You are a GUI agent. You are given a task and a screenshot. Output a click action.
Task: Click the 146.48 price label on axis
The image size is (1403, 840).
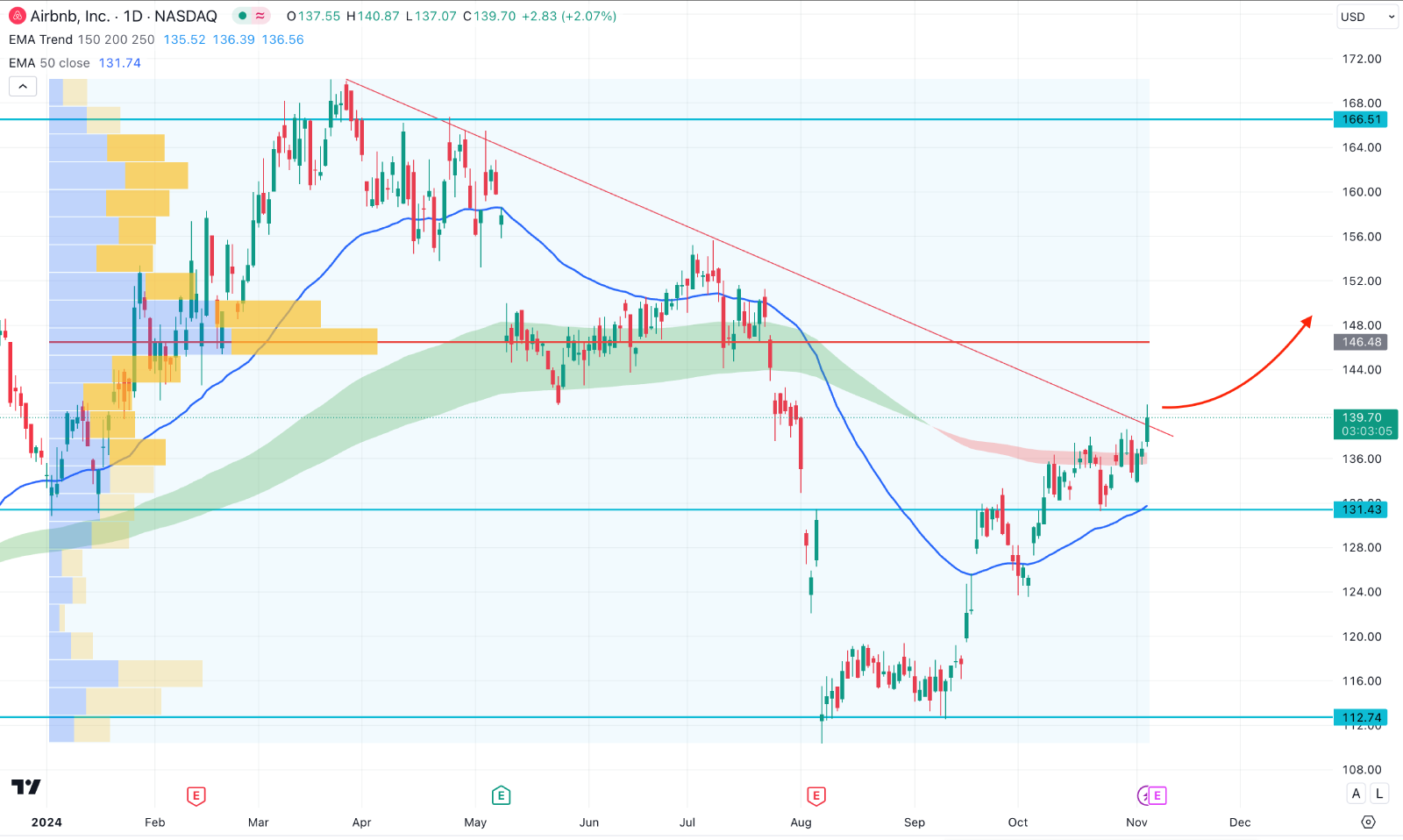(1361, 342)
